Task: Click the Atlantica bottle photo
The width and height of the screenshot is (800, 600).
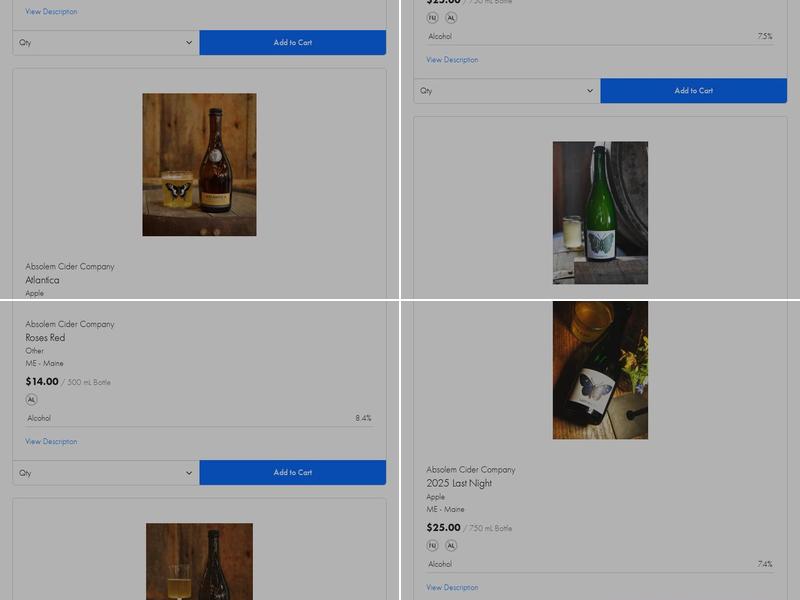Action: coord(199,165)
